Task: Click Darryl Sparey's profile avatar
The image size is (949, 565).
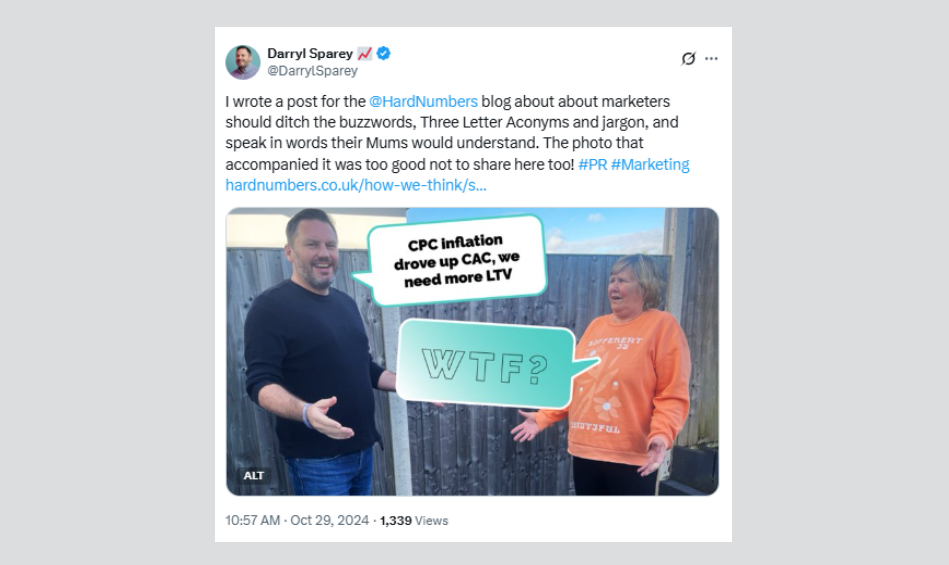Action: click(x=243, y=62)
